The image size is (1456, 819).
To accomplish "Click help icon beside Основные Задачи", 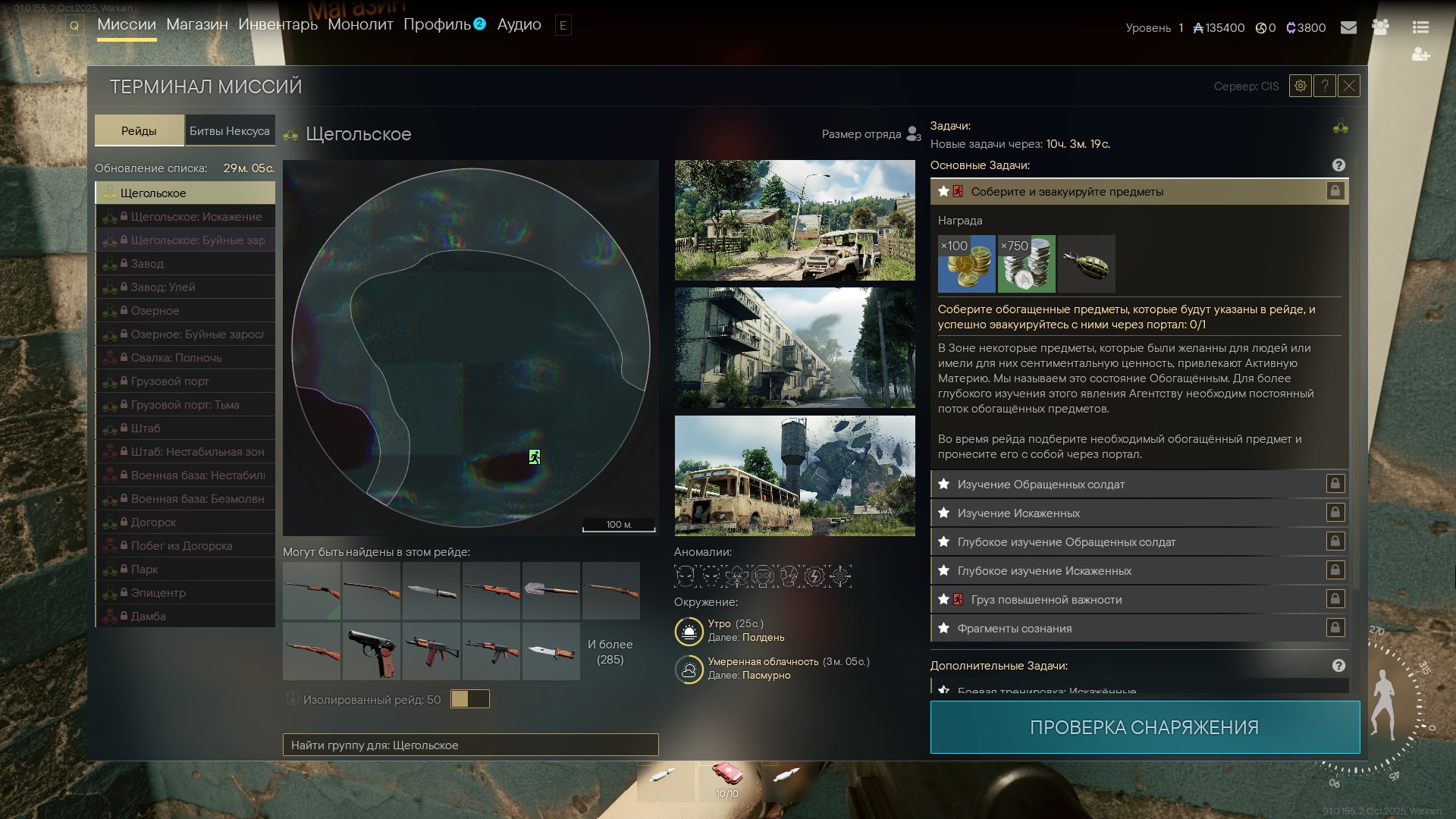I will pos(1338,165).
